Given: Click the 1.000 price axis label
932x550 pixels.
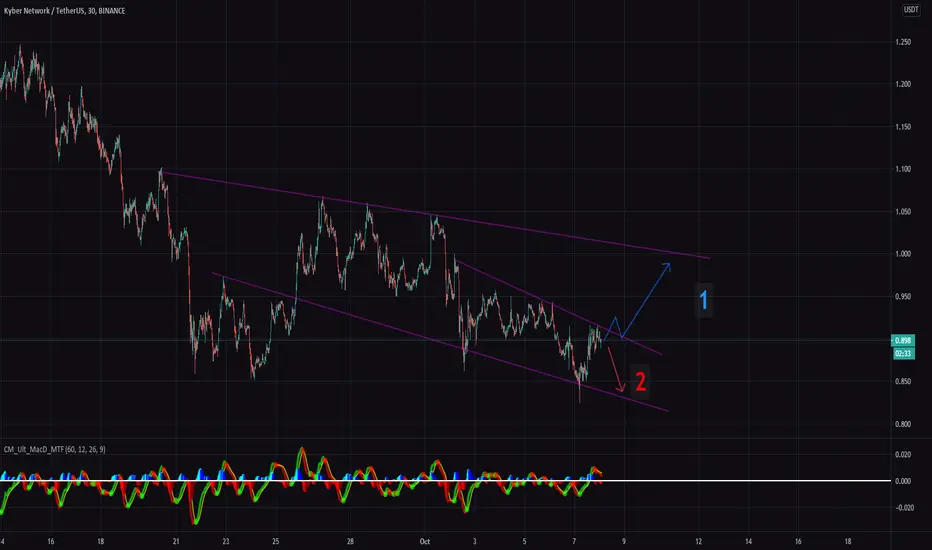Looking at the screenshot, I should [x=903, y=254].
